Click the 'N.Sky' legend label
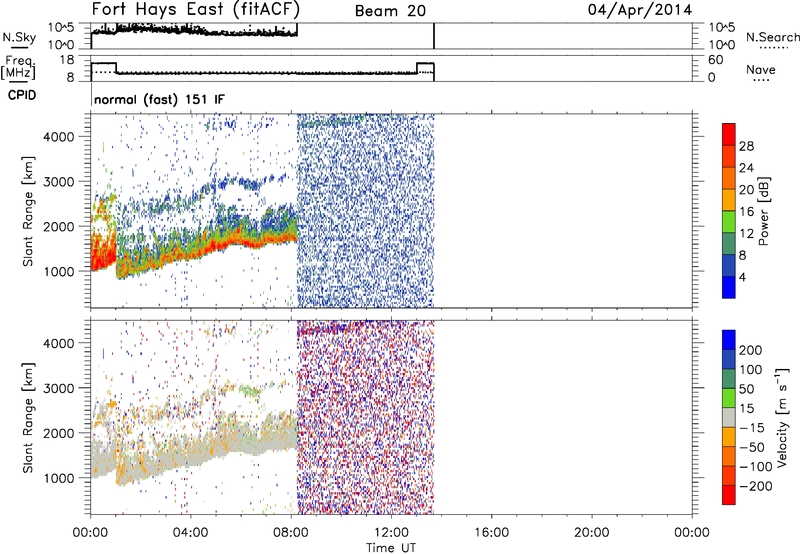This screenshot has height=554, width=800. [x=19, y=37]
